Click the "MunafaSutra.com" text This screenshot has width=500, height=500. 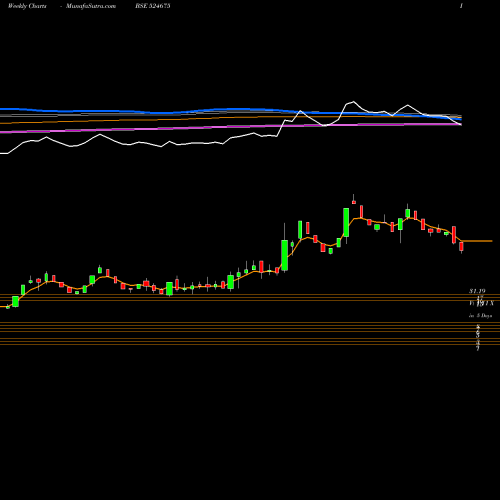[91, 6]
